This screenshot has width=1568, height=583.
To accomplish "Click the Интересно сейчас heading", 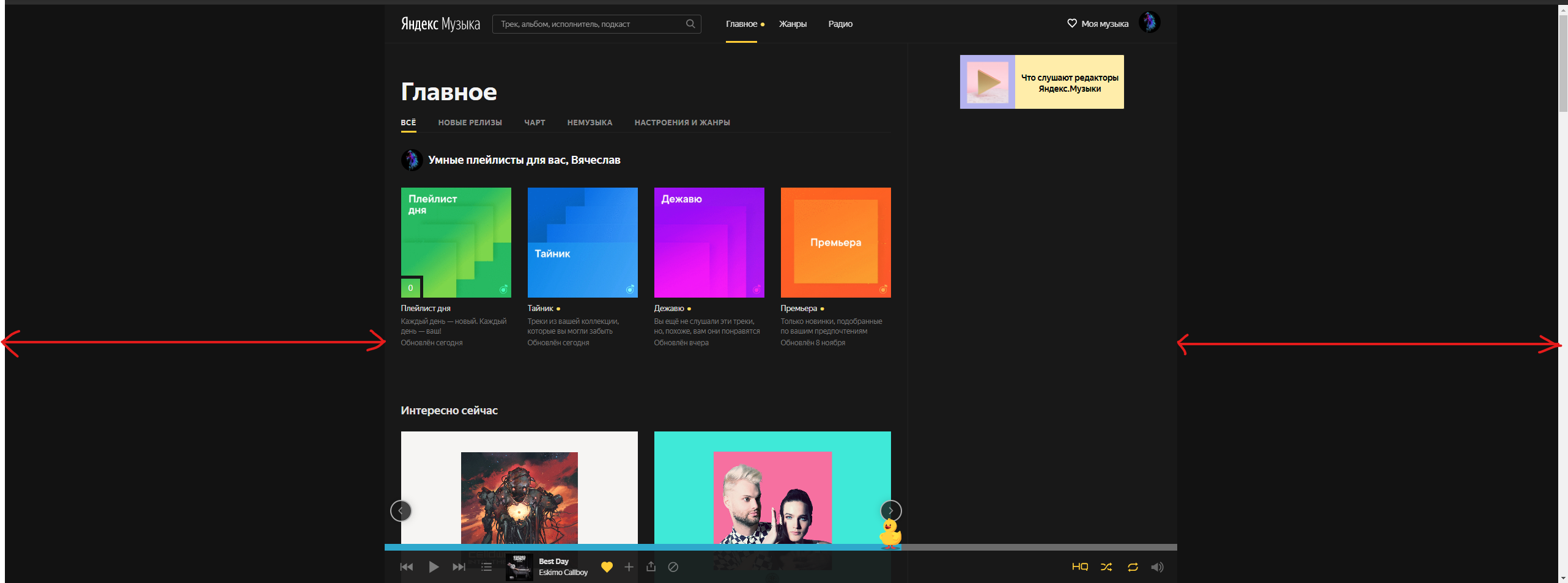I will tap(449, 411).
